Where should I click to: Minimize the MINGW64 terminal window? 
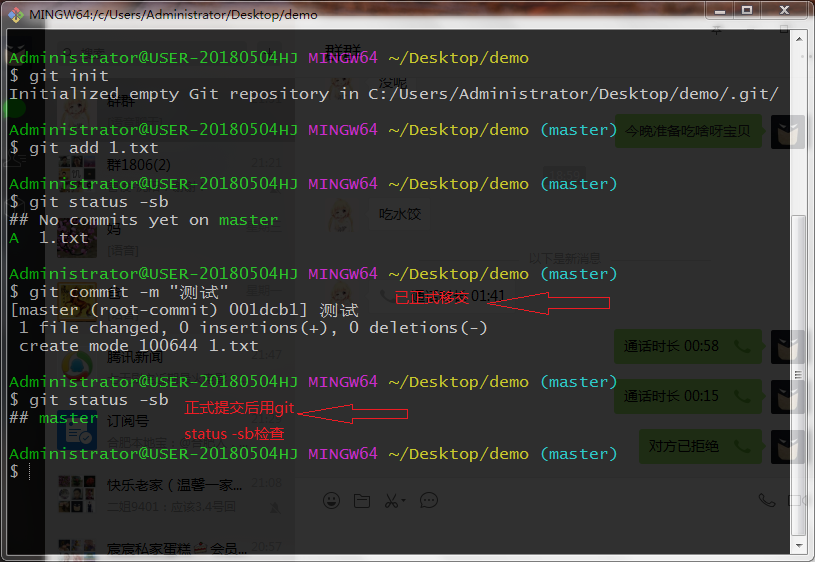[x=720, y=10]
